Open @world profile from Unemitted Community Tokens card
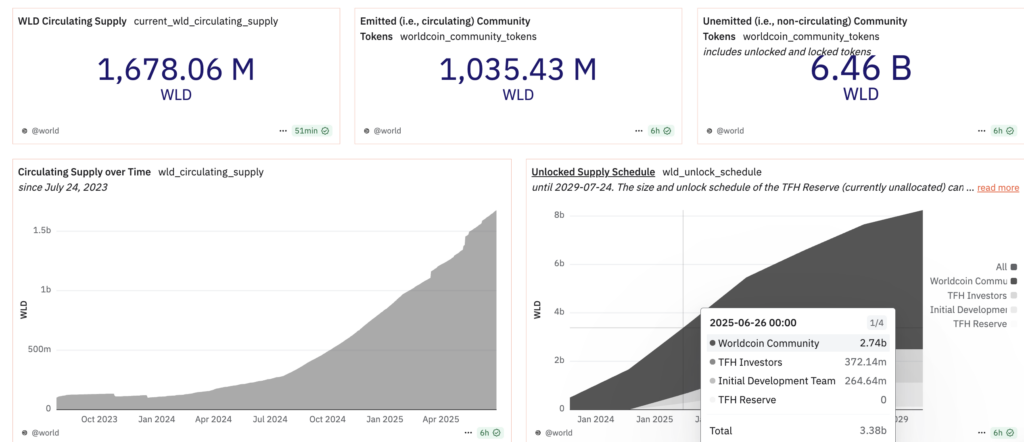Image resolution: width=1024 pixels, height=442 pixels. tap(726, 131)
